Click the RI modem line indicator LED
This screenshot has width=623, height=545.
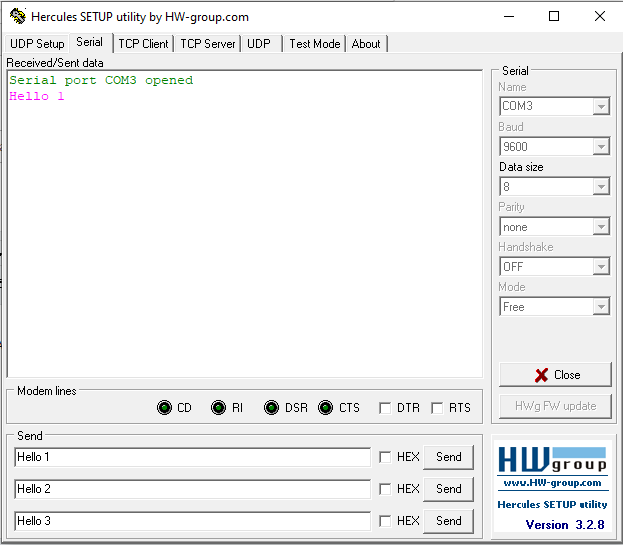218,408
